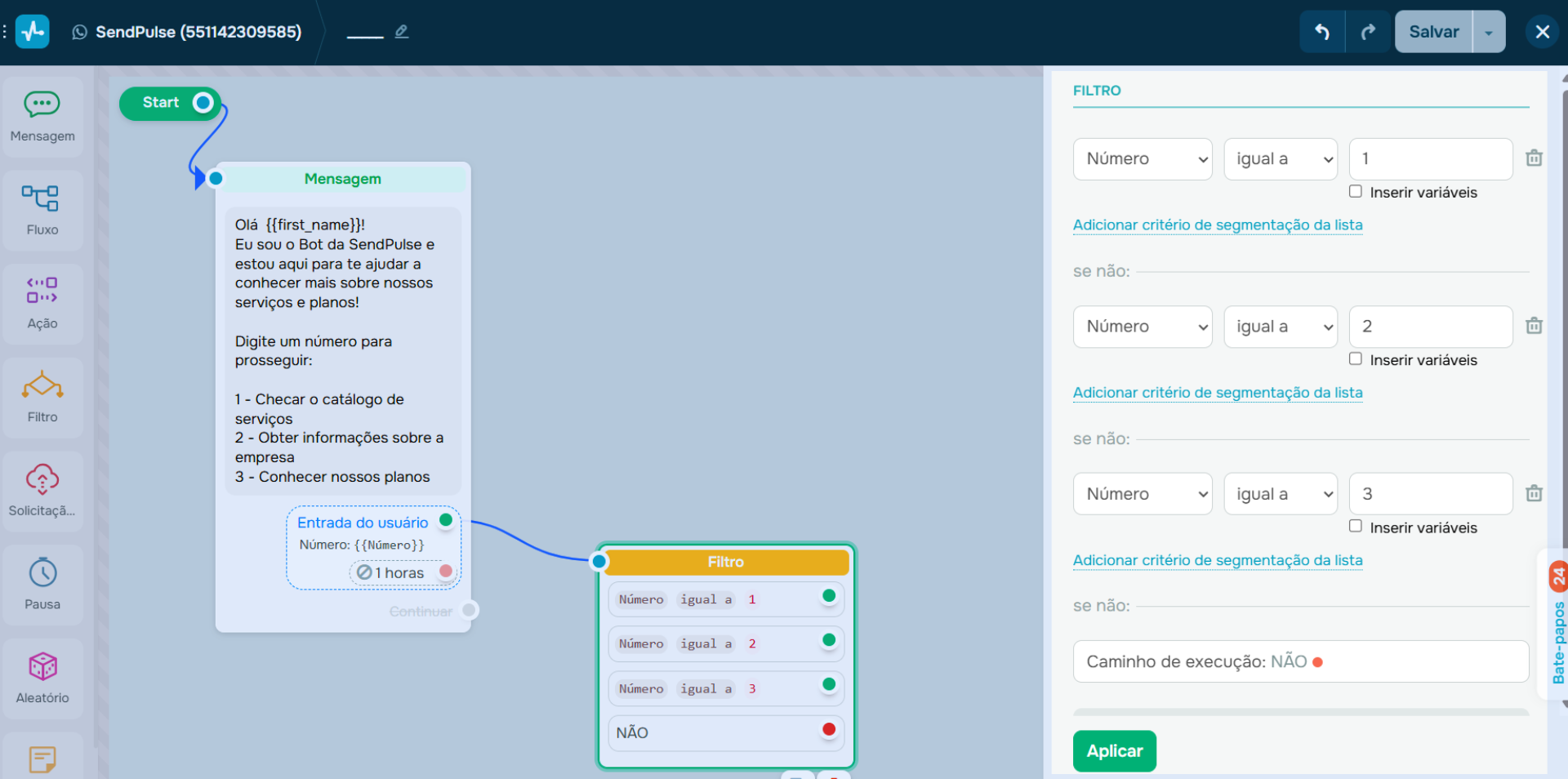Enable Inserir variáveis for first condition

pyautogui.click(x=1356, y=191)
